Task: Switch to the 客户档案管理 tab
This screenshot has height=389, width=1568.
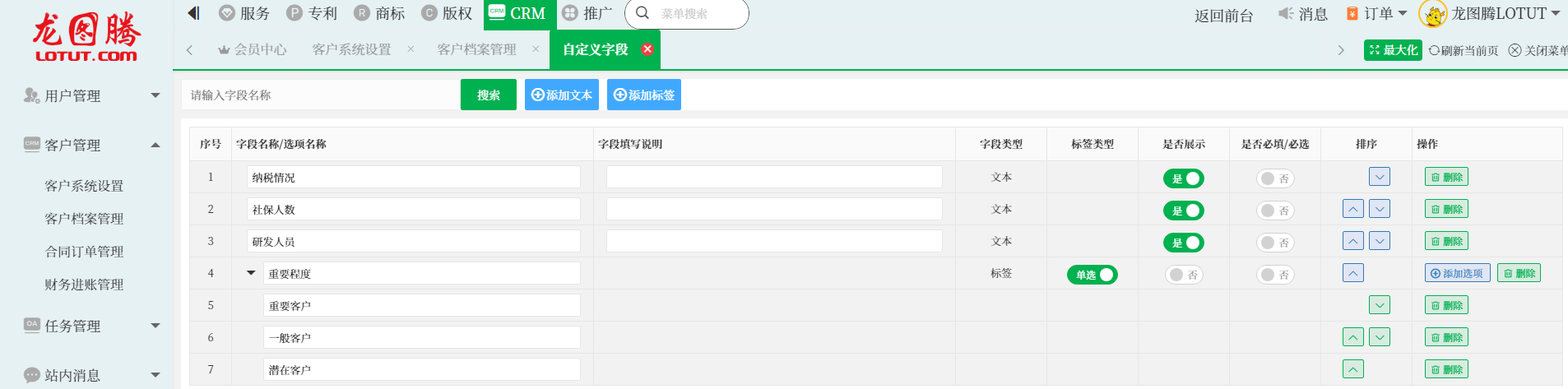Action: pyautogui.click(x=476, y=49)
